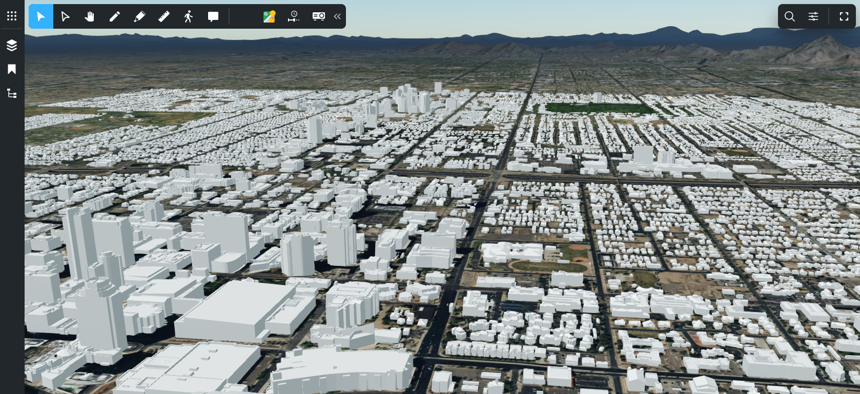Screen dimensions: 860x394
Task: Open the hierarchy tree panel
Action: 12,93
